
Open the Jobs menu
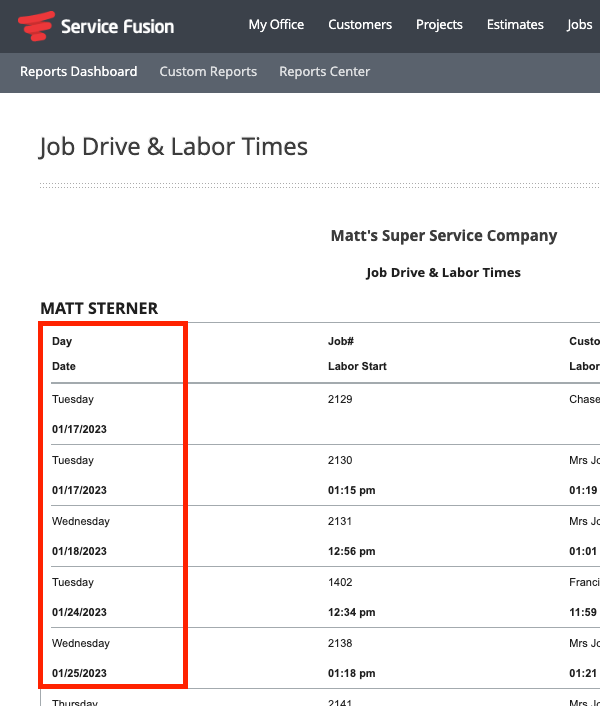(x=579, y=25)
